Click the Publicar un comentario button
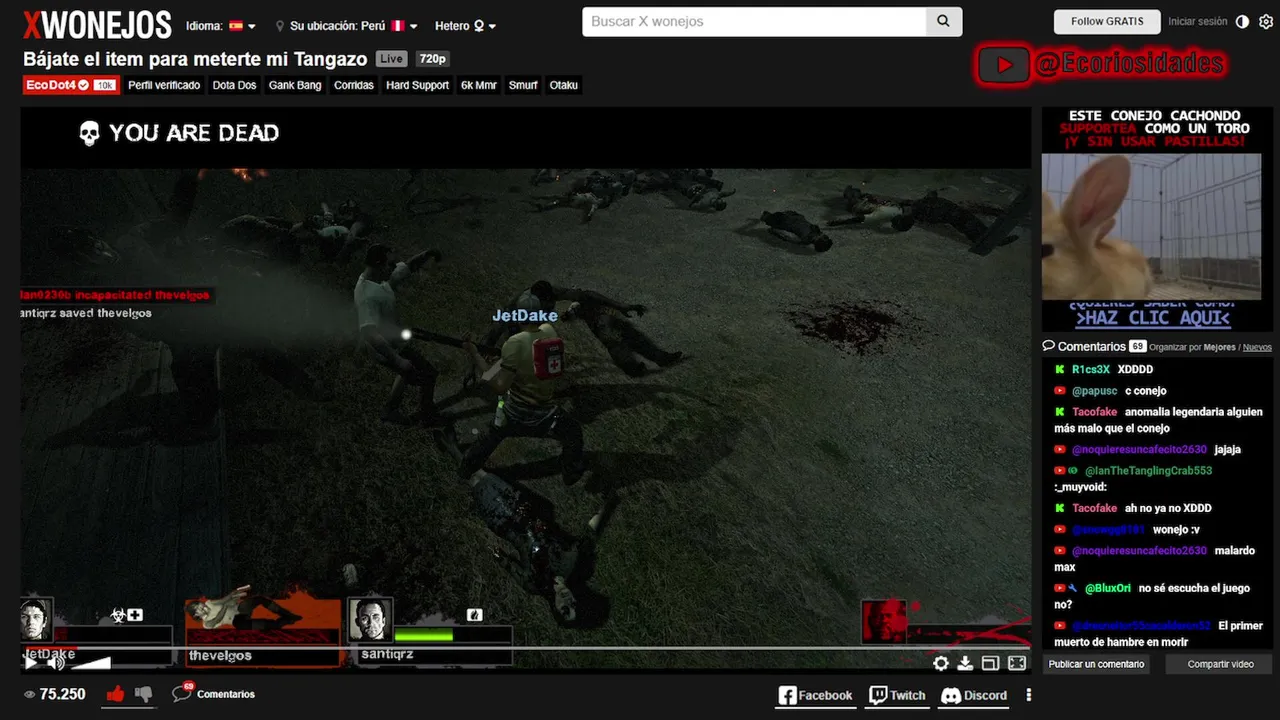1280x720 pixels. pyautogui.click(x=1096, y=664)
